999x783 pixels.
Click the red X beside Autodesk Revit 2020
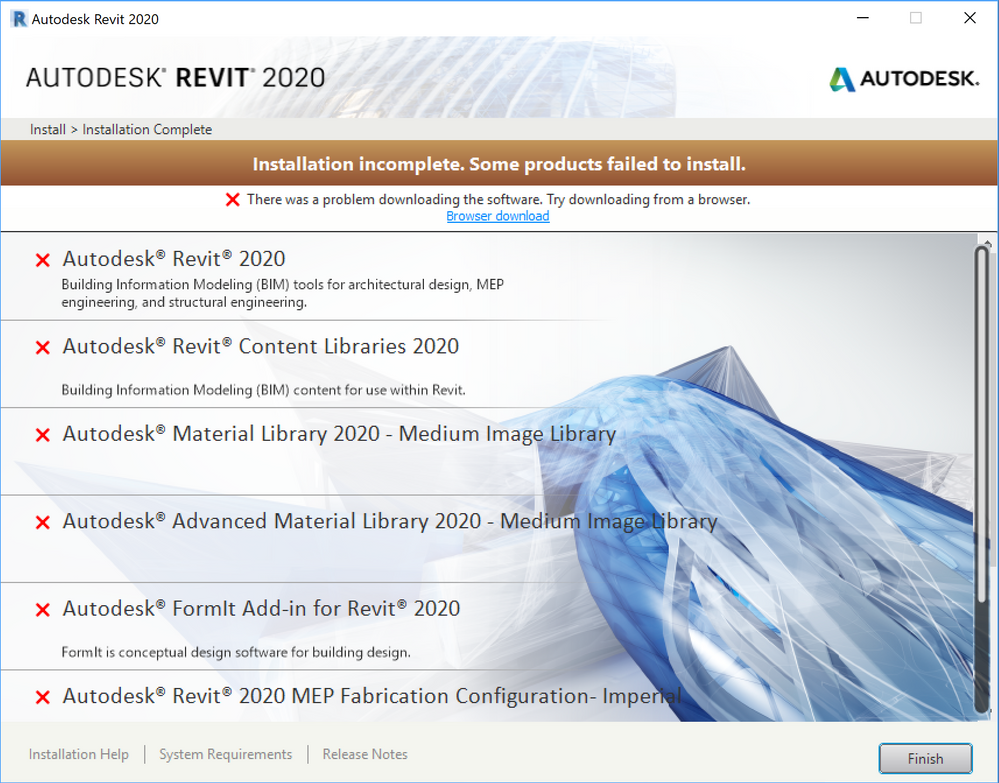pos(43,260)
